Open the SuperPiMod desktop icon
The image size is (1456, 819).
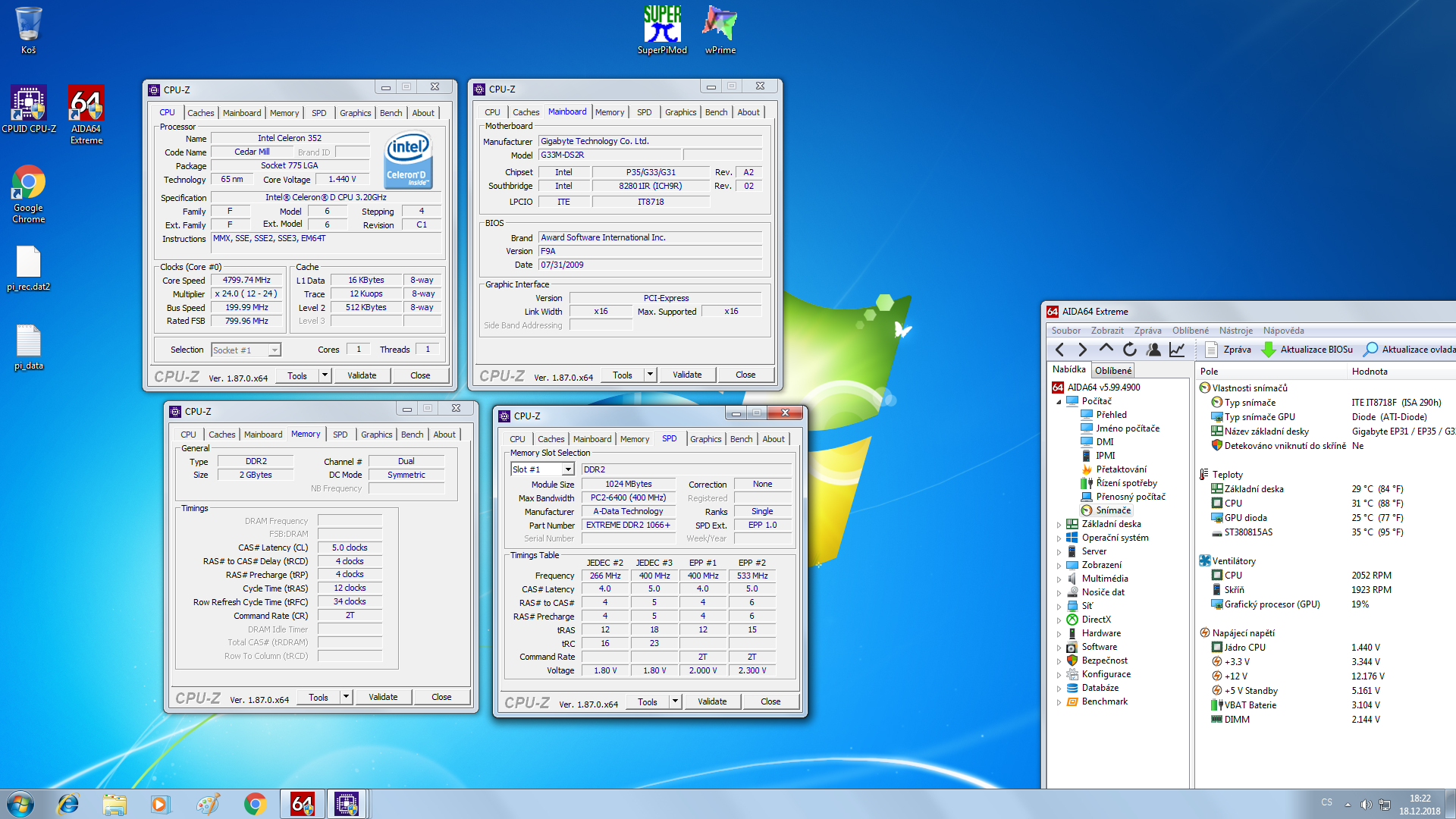tap(662, 30)
